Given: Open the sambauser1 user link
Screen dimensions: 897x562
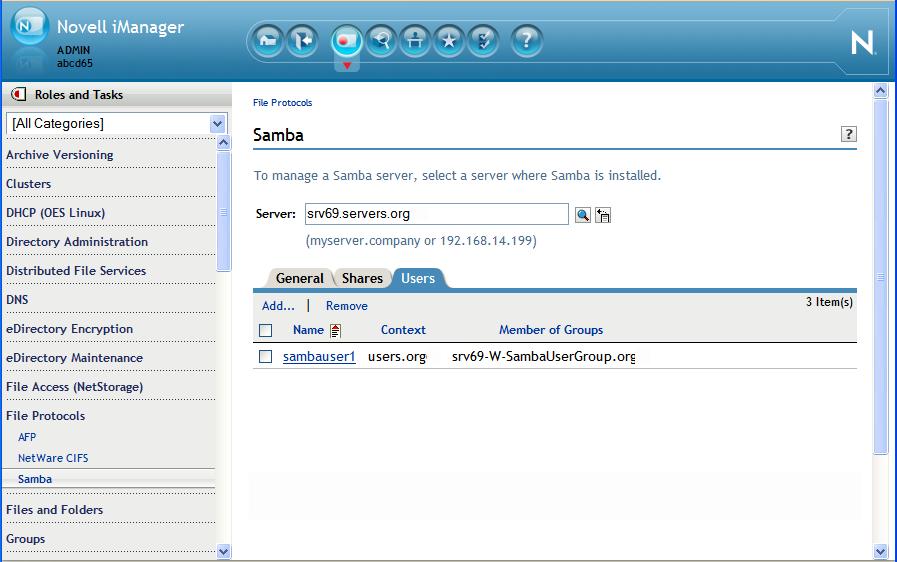Looking at the screenshot, I should coord(319,357).
